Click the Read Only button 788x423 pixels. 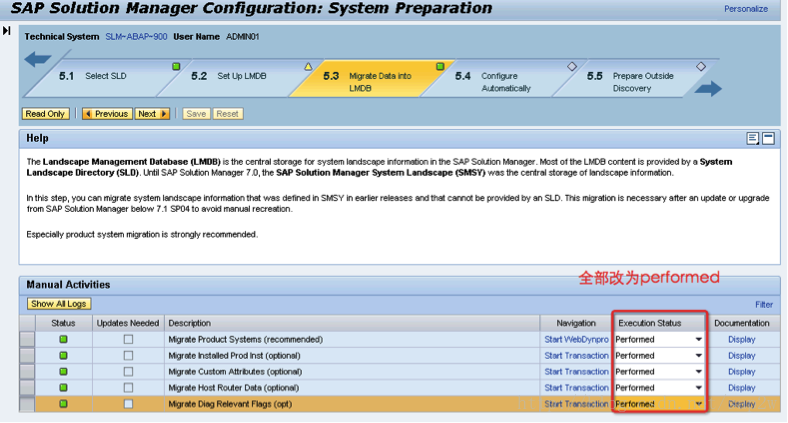pos(45,114)
